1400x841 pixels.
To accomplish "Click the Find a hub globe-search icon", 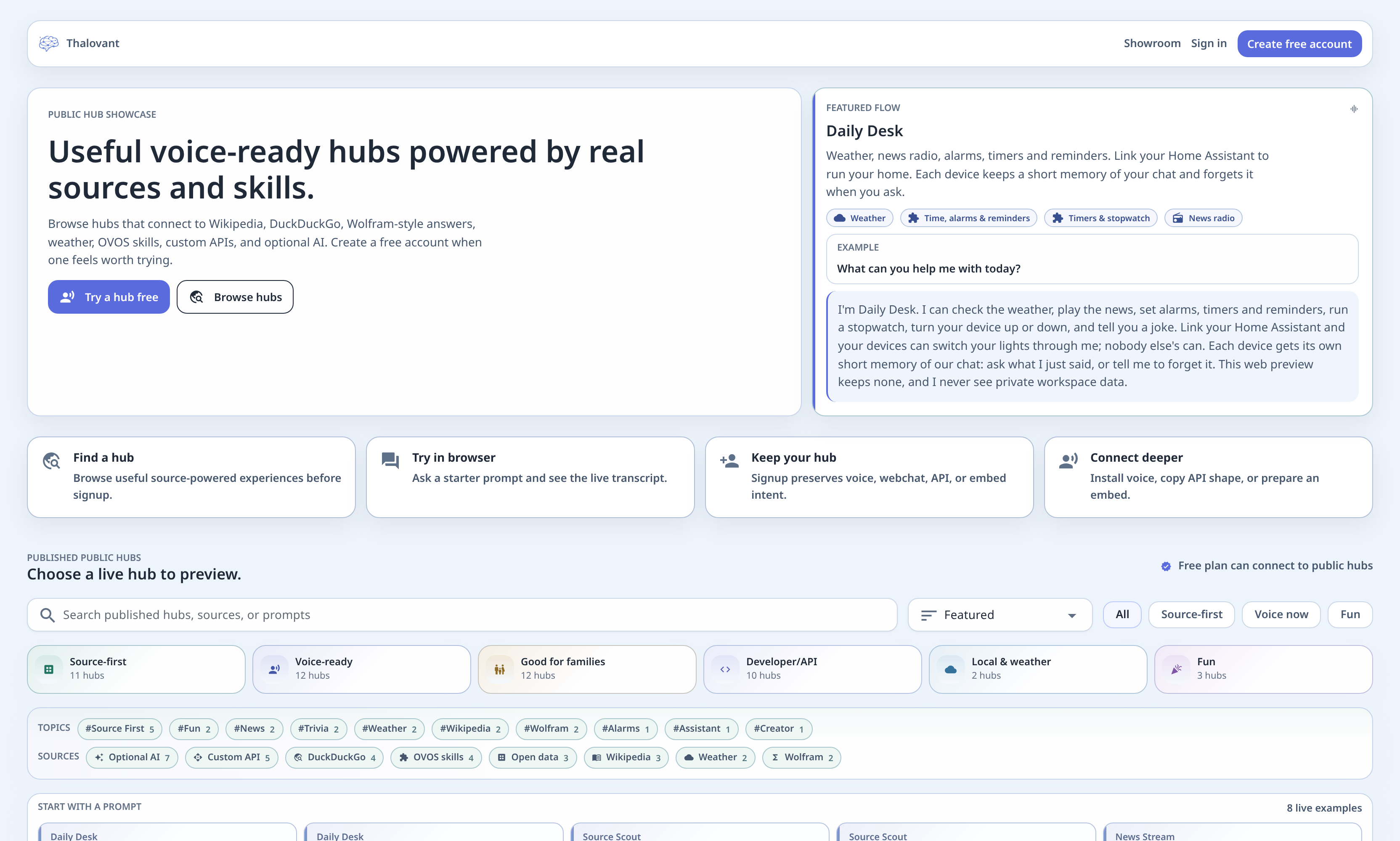I will [52, 461].
